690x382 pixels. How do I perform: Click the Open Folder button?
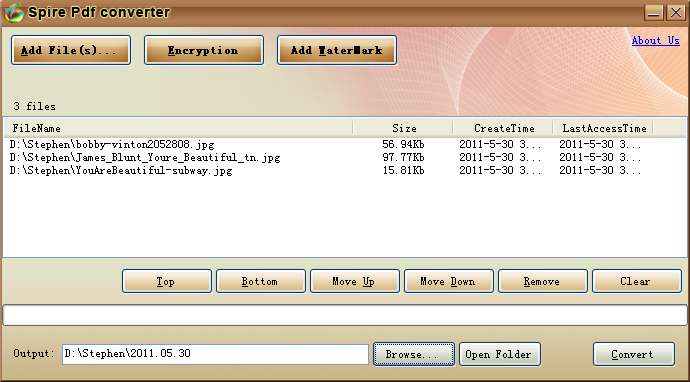[x=499, y=354]
